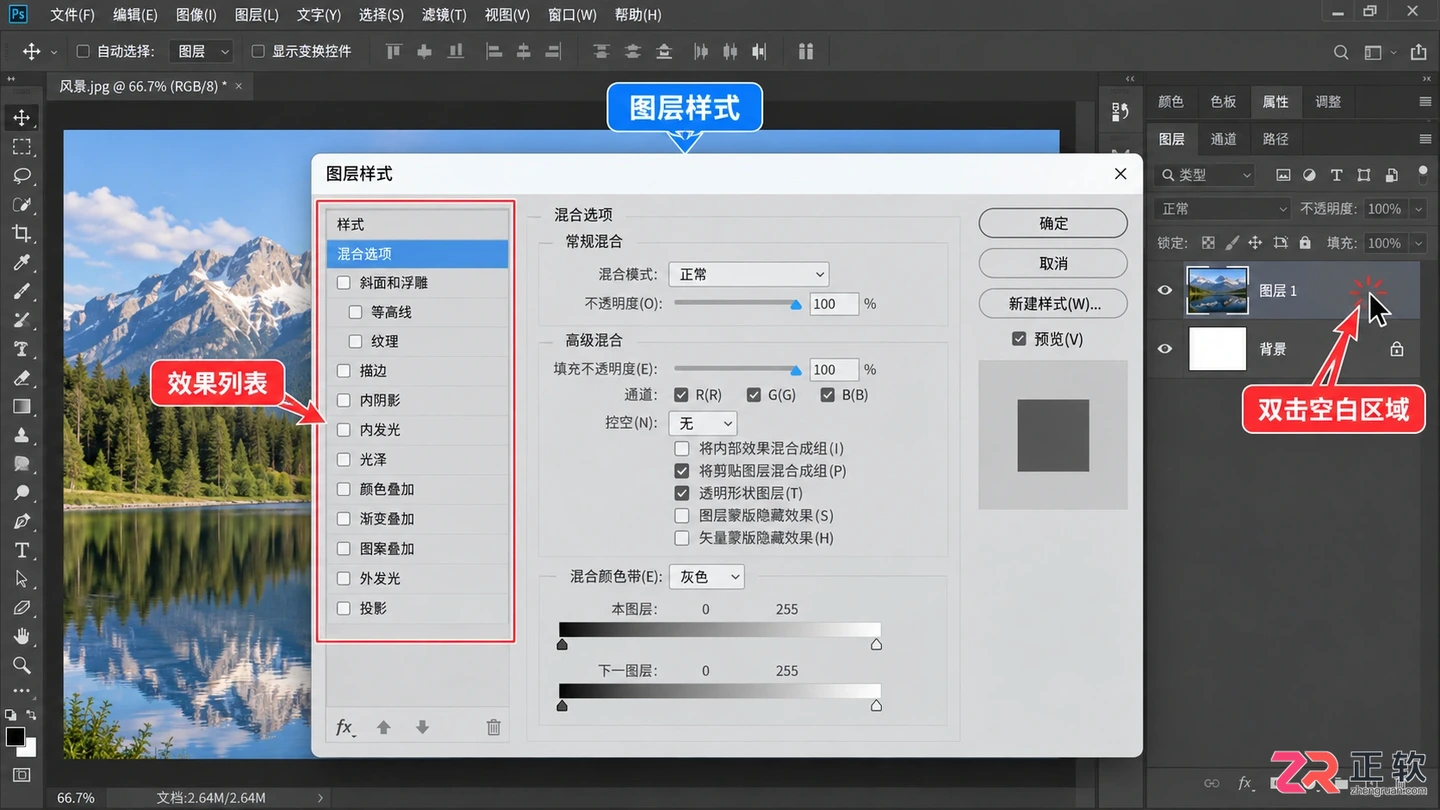Image resolution: width=1440 pixels, height=810 pixels.
Task: Click the 新建样式(W)... button
Action: click(1053, 303)
